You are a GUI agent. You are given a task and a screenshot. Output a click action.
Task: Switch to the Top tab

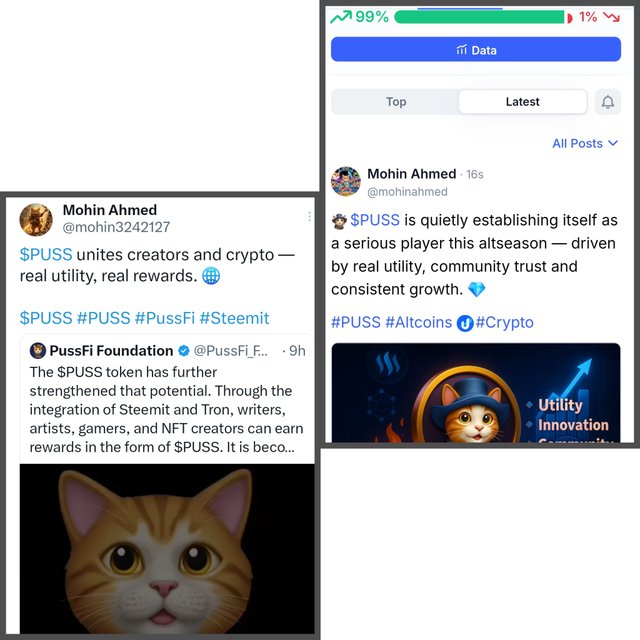pyautogui.click(x=396, y=102)
